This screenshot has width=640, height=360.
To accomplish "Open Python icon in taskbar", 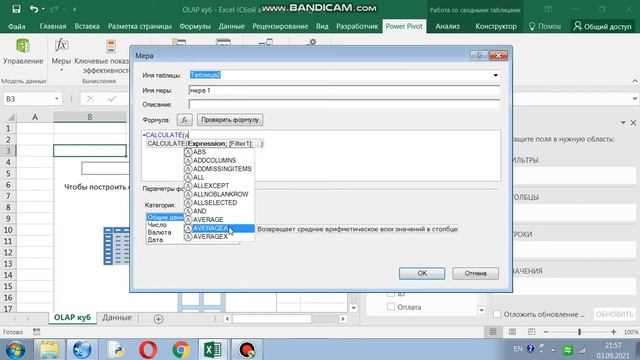I will 116,350.
